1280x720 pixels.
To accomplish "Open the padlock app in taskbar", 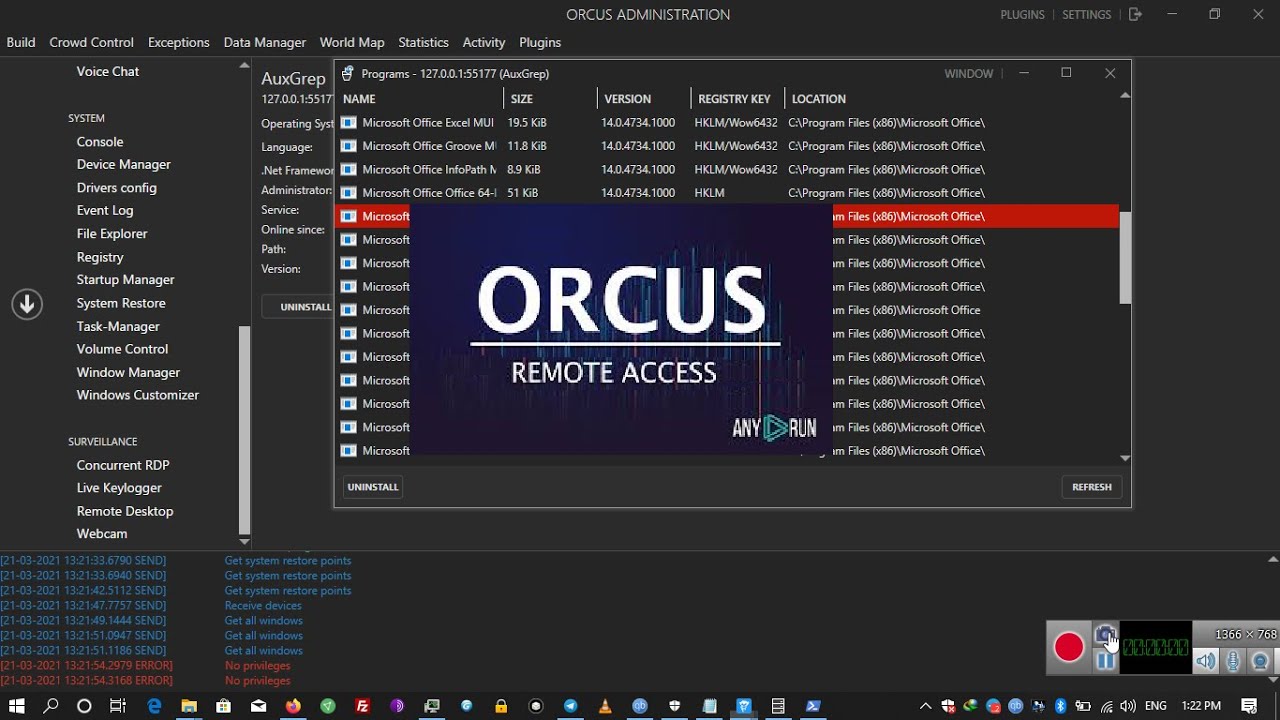I will point(501,706).
